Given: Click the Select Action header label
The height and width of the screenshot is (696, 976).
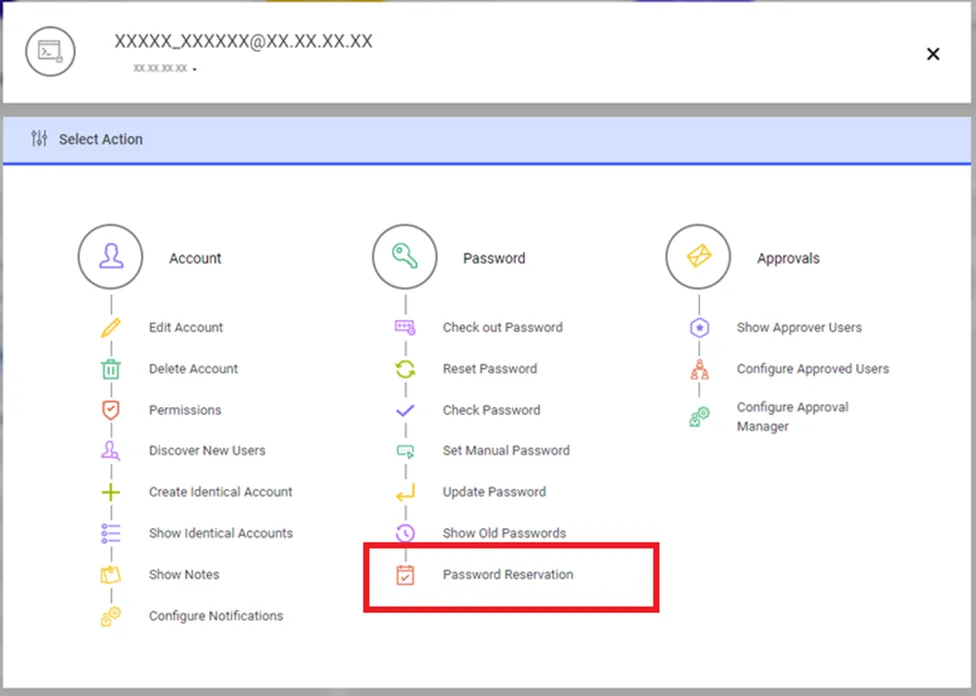Looking at the screenshot, I should point(101,139).
